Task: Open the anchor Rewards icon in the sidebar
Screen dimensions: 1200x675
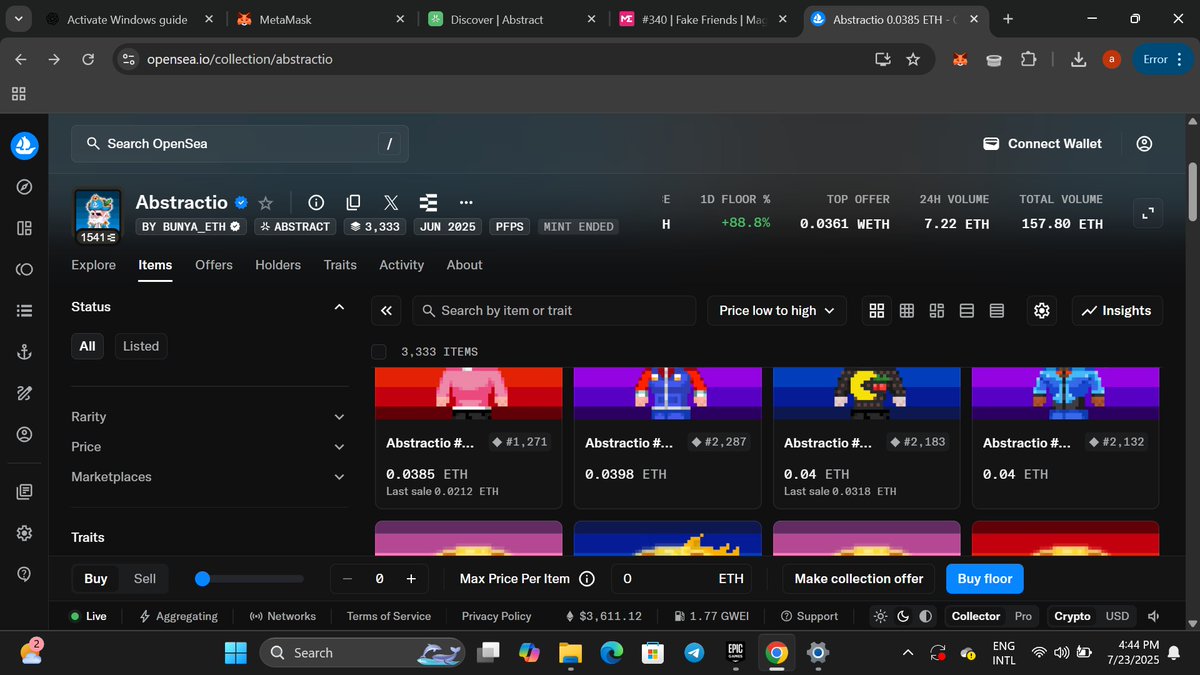Action: point(24,352)
